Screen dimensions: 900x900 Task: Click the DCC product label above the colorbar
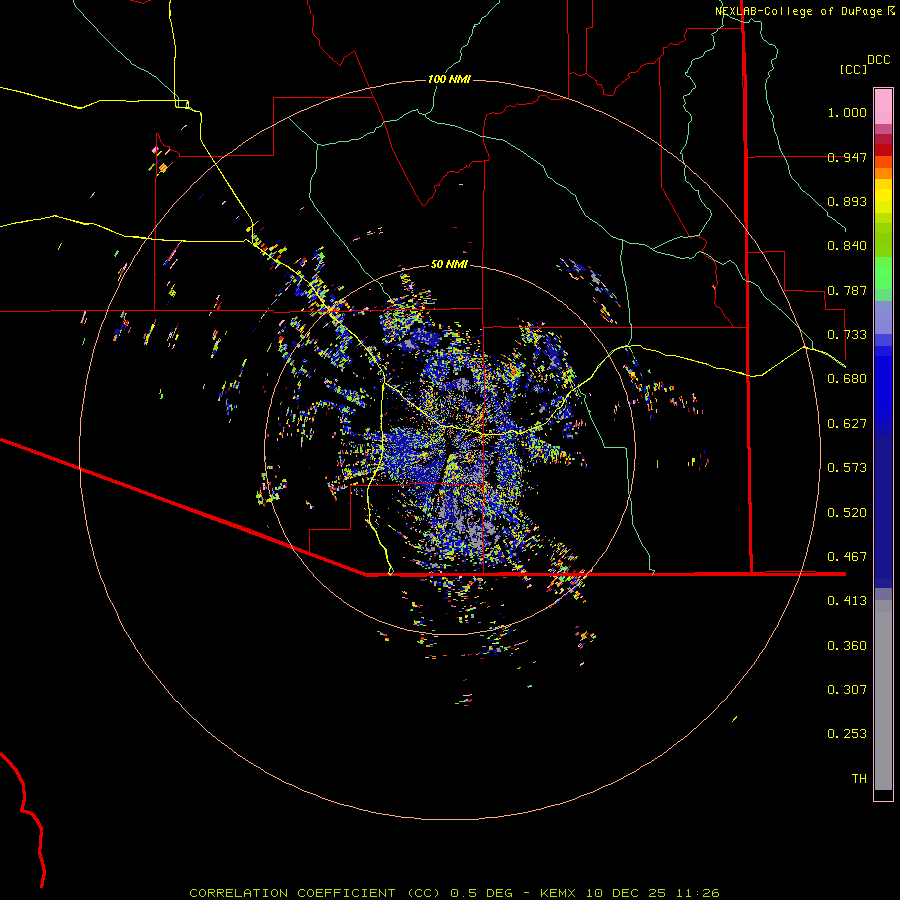pyautogui.click(x=879, y=60)
